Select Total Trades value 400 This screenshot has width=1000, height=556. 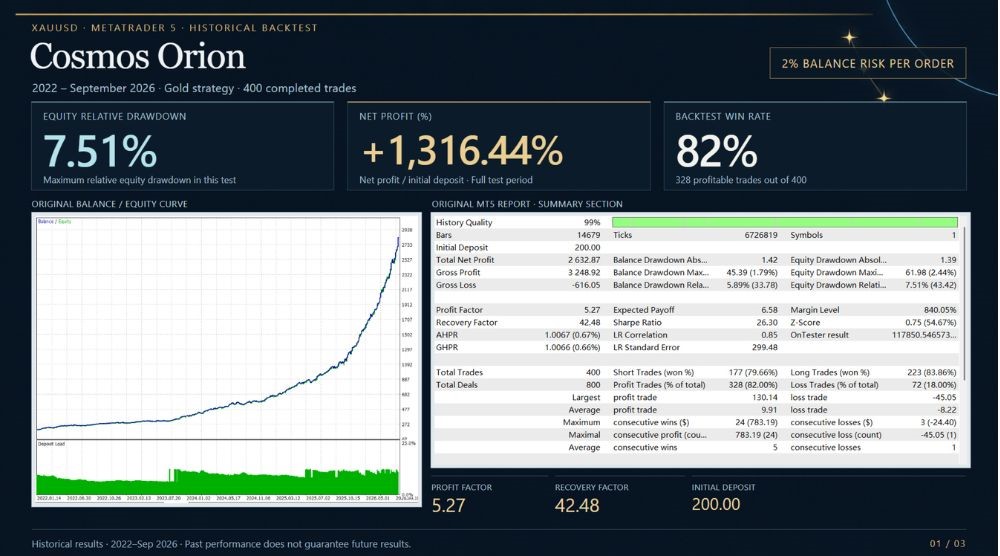pos(593,372)
